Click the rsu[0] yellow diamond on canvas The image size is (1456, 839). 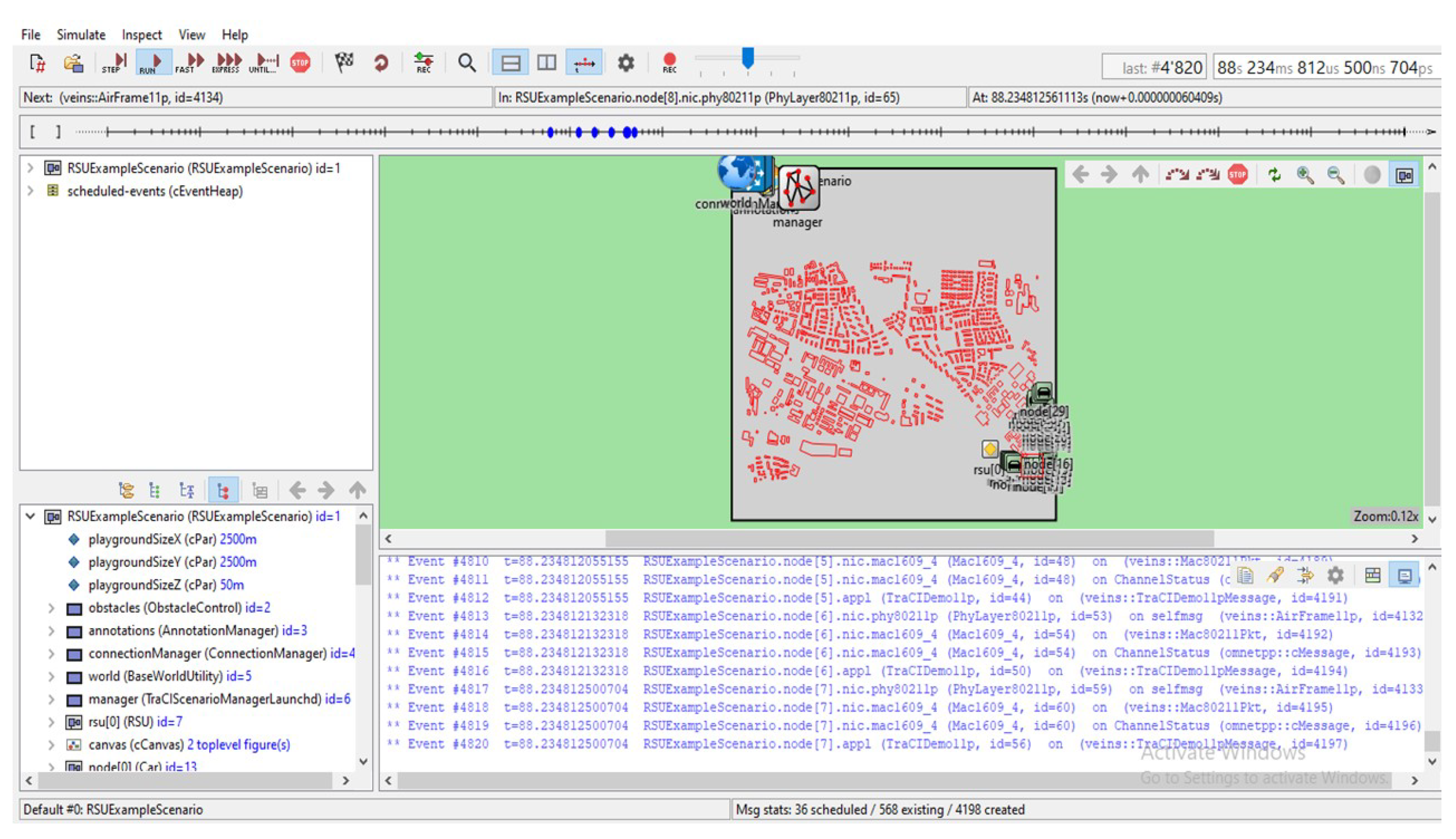[989, 448]
